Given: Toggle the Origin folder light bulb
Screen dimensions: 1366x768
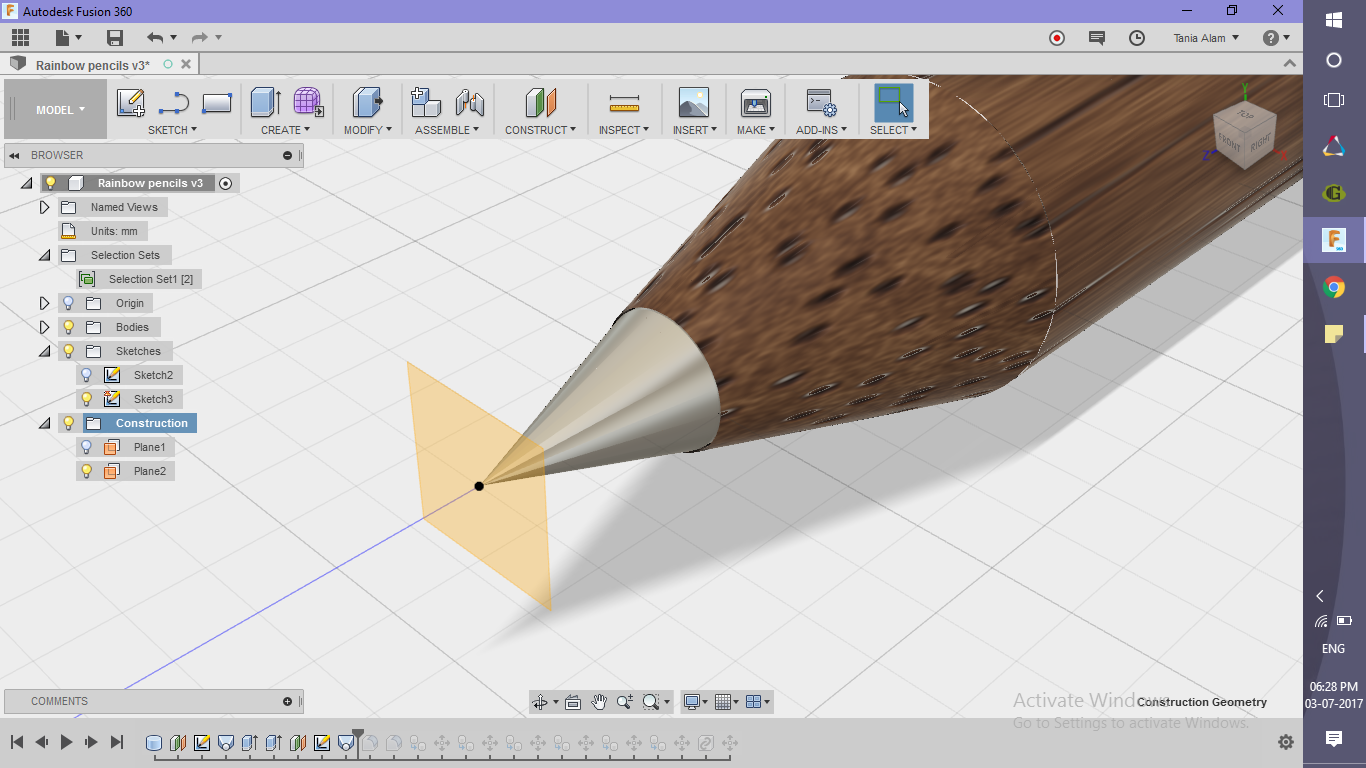Looking at the screenshot, I should [x=68, y=303].
